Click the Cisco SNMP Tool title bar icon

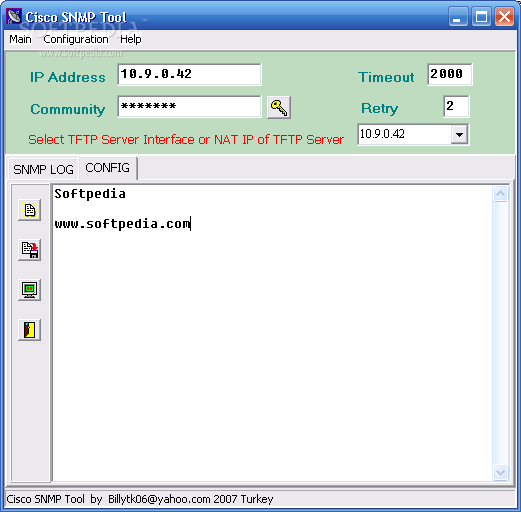14,17
